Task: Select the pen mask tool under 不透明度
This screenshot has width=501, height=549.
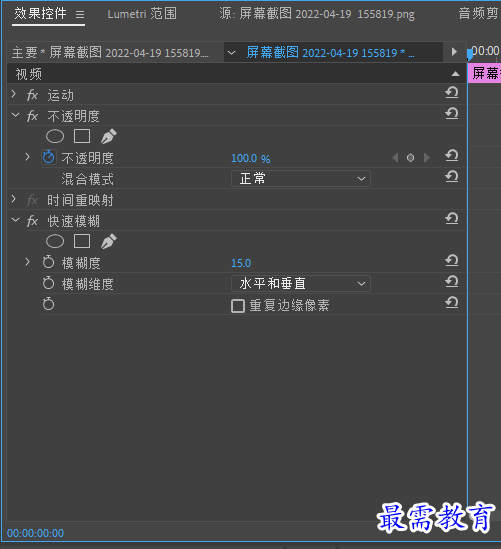Action: click(109, 136)
